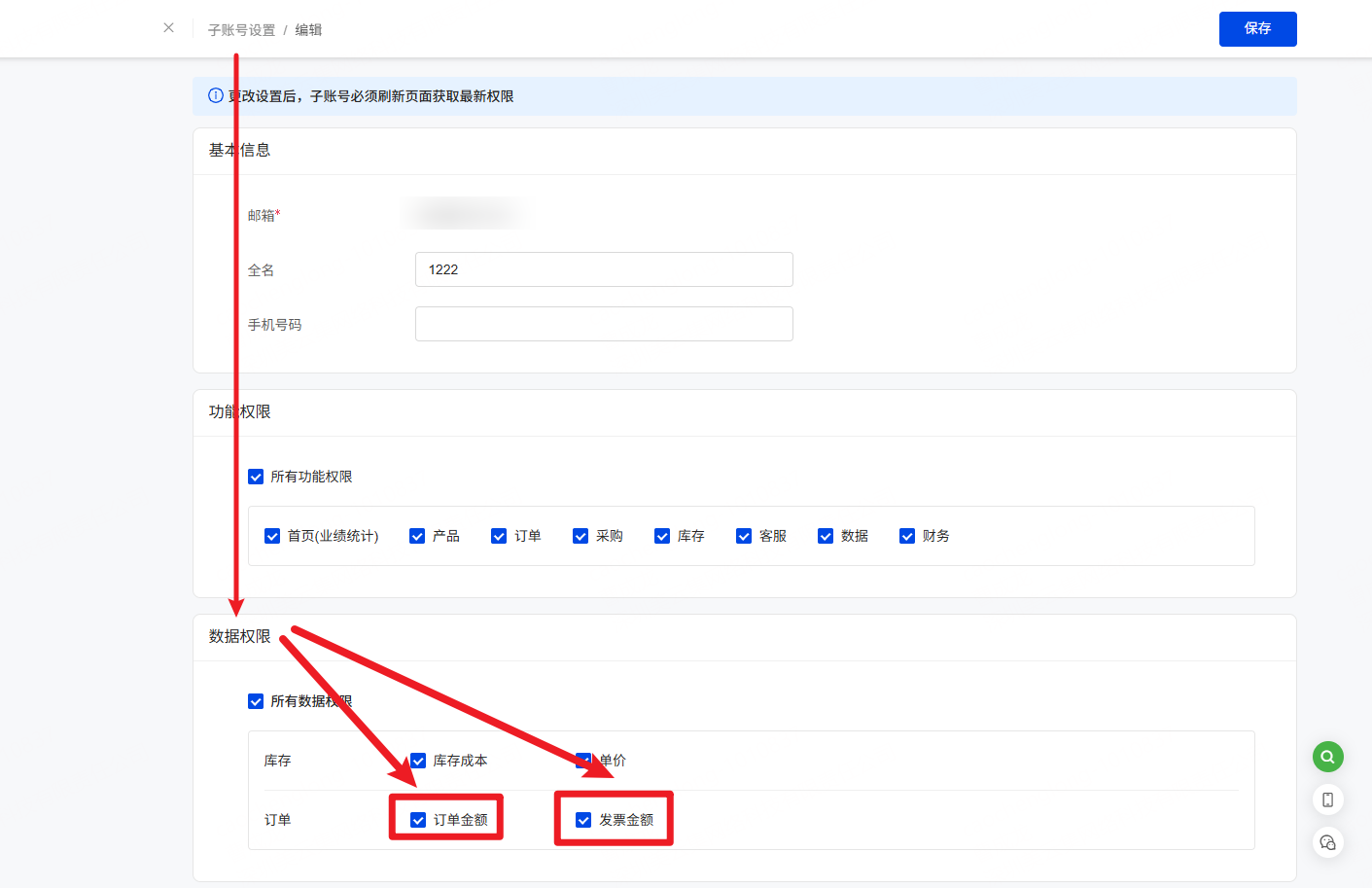
Task: Disable the 采购 permission checkbox
Action: (580, 536)
